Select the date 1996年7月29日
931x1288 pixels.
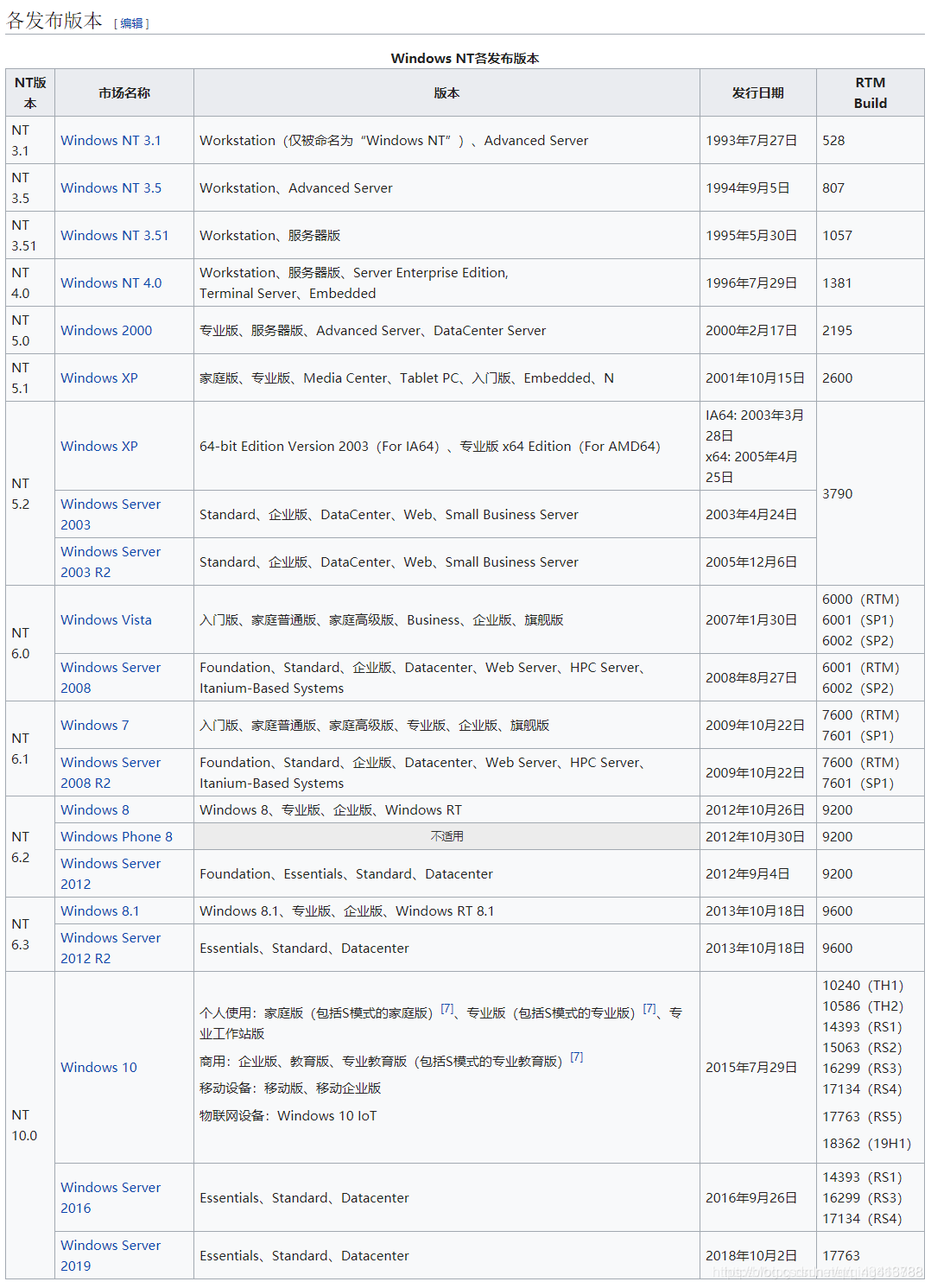coord(751,283)
